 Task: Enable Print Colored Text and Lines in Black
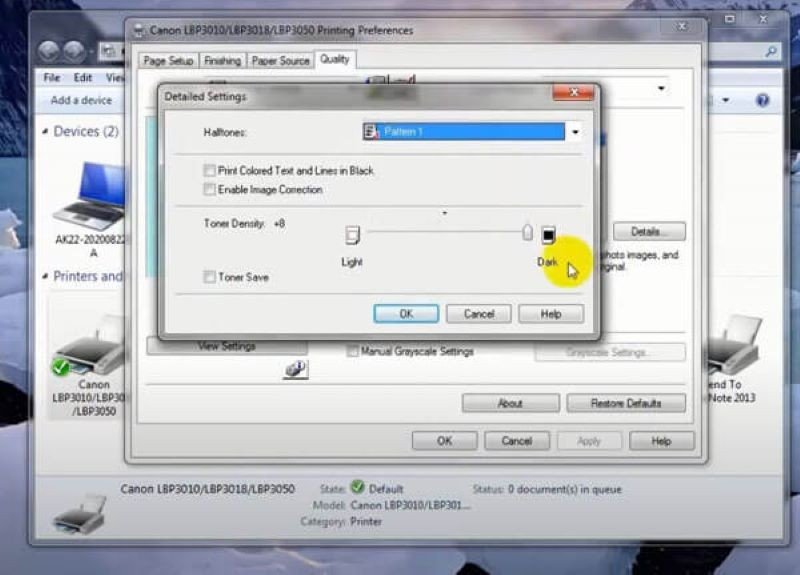click(210, 171)
